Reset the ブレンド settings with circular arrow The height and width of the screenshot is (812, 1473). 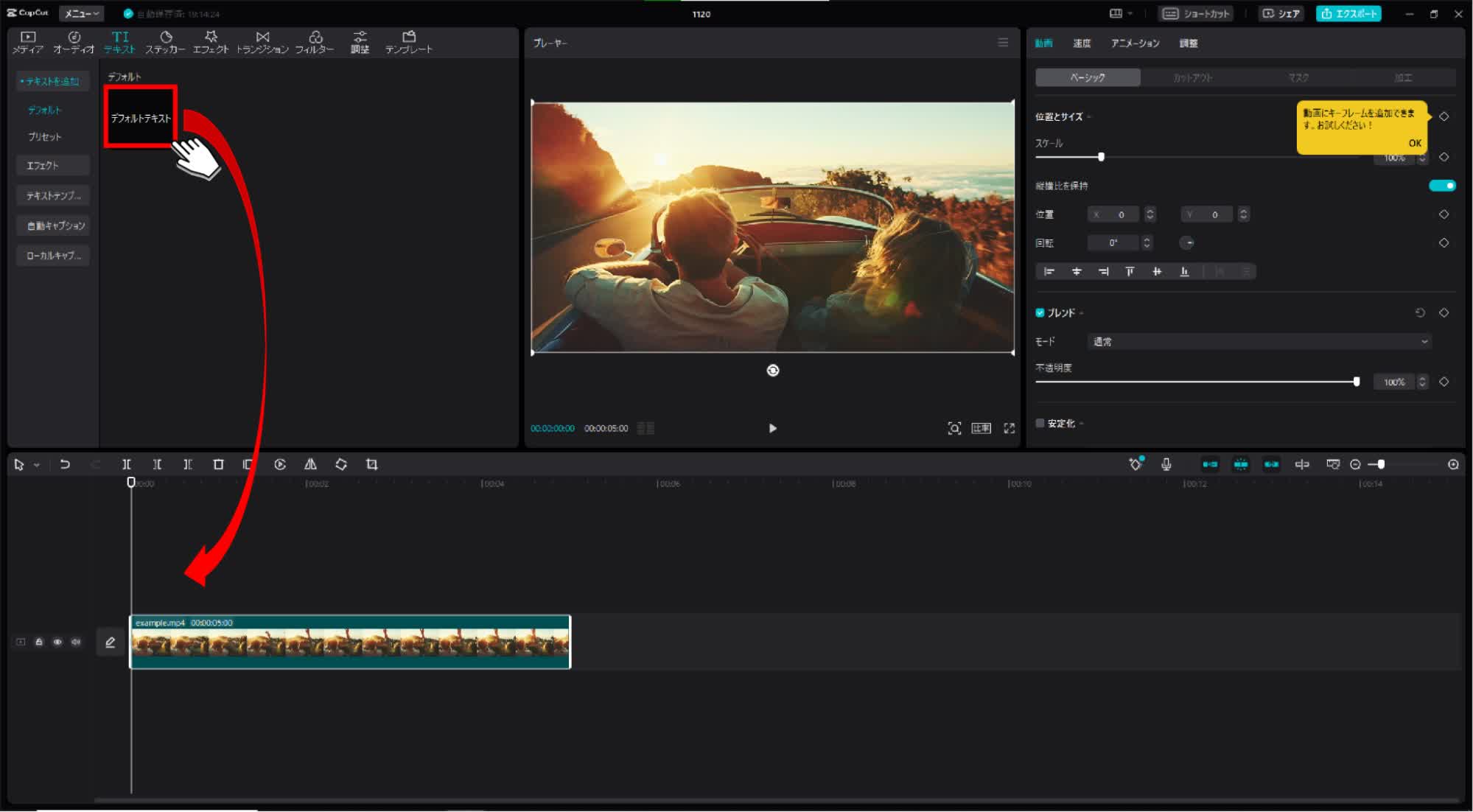tap(1420, 313)
